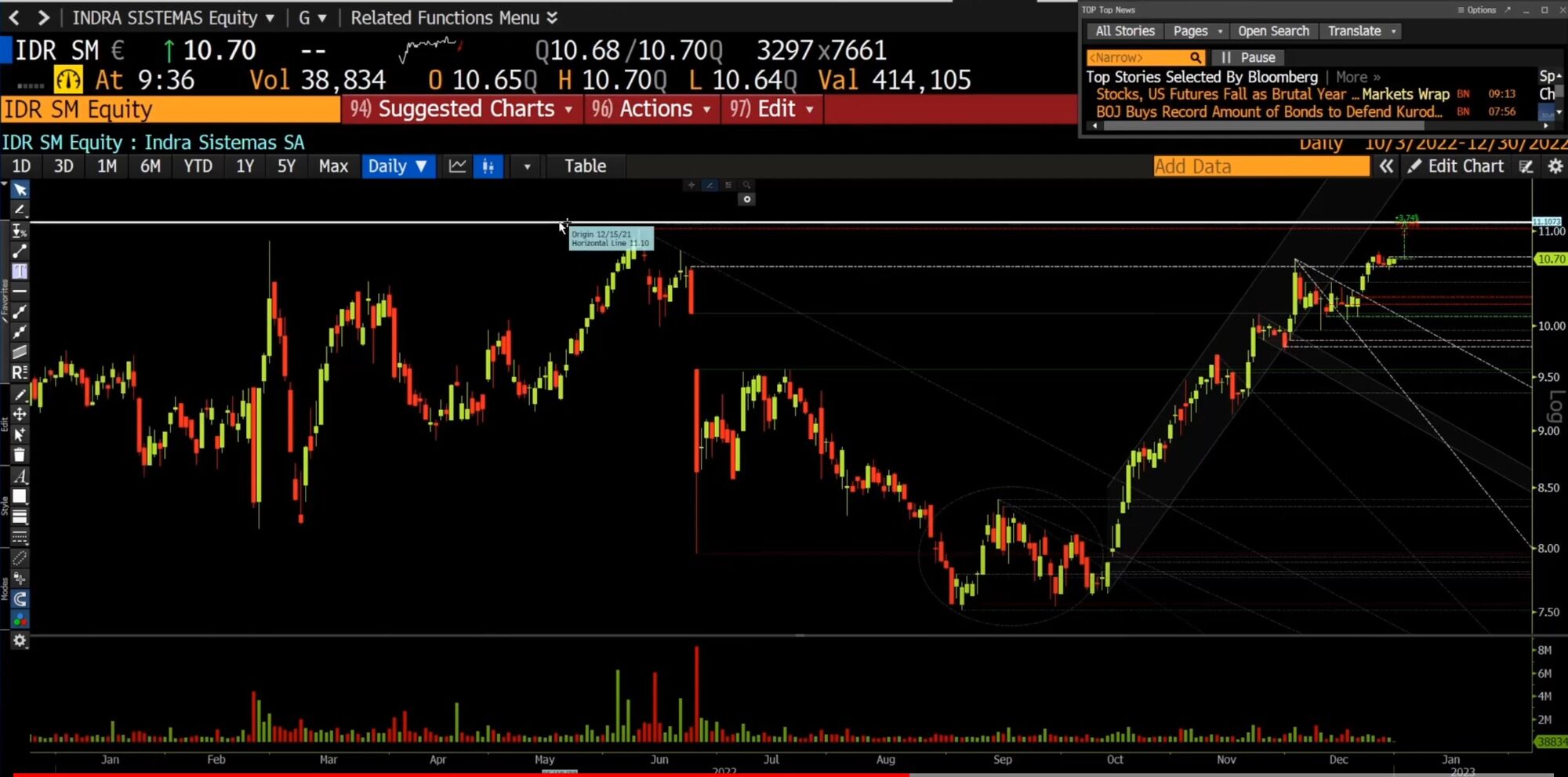Open the Table view
Image resolution: width=1568 pixels, height=777 pixels.
(x=586, y=166)
